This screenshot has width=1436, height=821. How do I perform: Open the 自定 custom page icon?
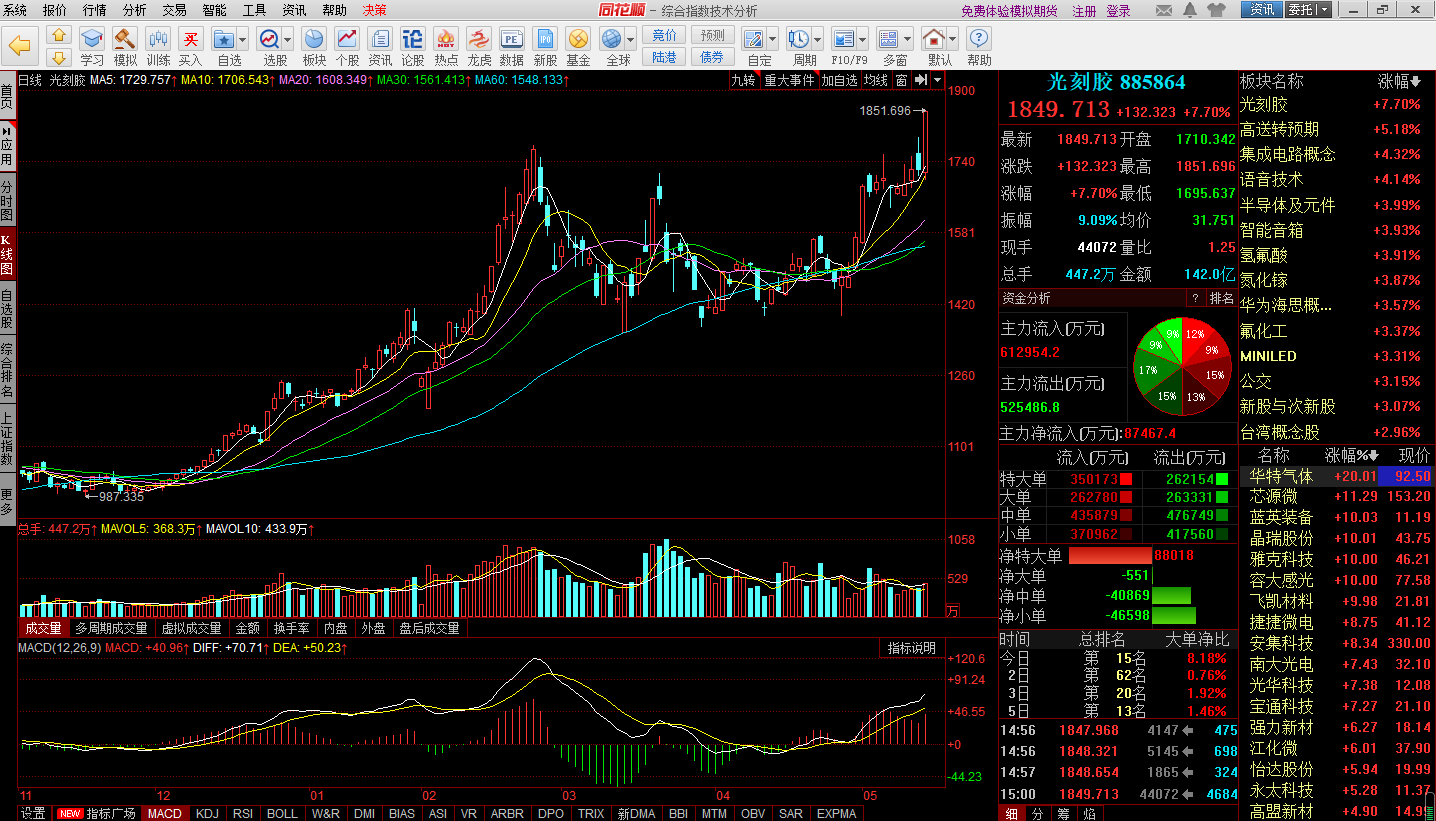pos(753,39)
